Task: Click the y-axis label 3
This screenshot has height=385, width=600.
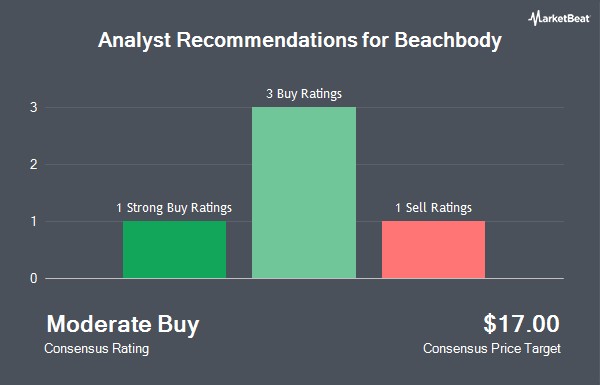Action: pos(34,108)
